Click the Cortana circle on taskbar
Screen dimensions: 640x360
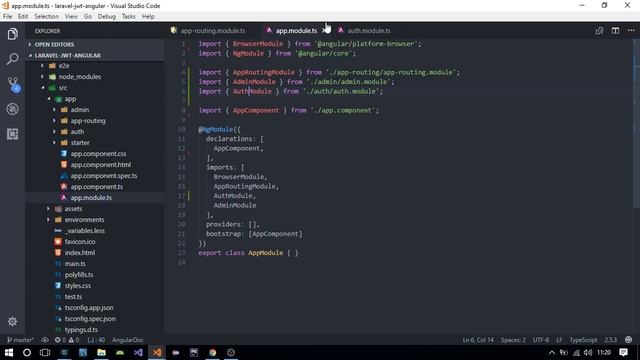point(27,352)
